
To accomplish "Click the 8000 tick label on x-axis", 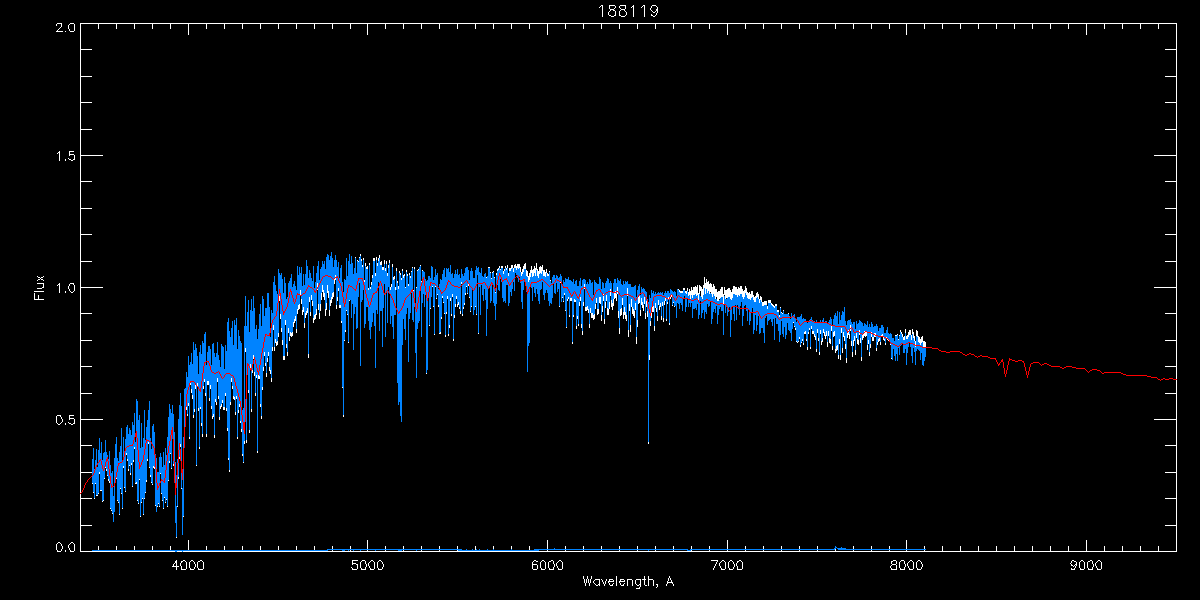I will tap(907, 564).
